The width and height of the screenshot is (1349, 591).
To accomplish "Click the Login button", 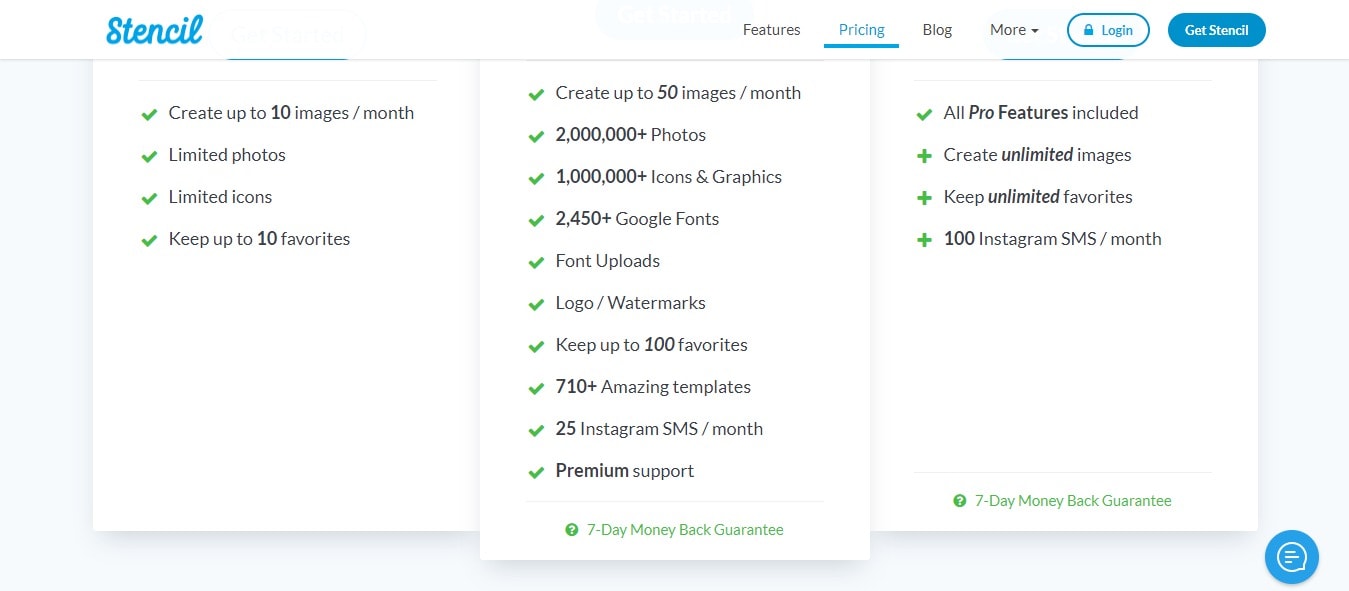I will [x=1108, y=30].
